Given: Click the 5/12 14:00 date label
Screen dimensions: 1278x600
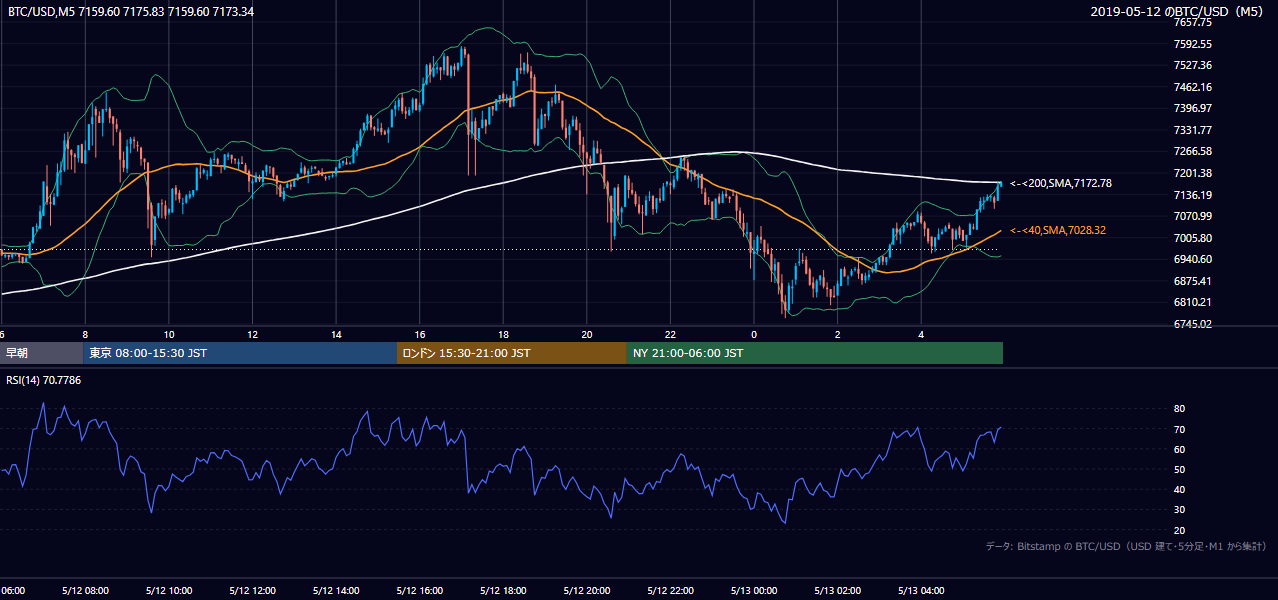Looking at the screenshot, I should click(x=335, y=590).
